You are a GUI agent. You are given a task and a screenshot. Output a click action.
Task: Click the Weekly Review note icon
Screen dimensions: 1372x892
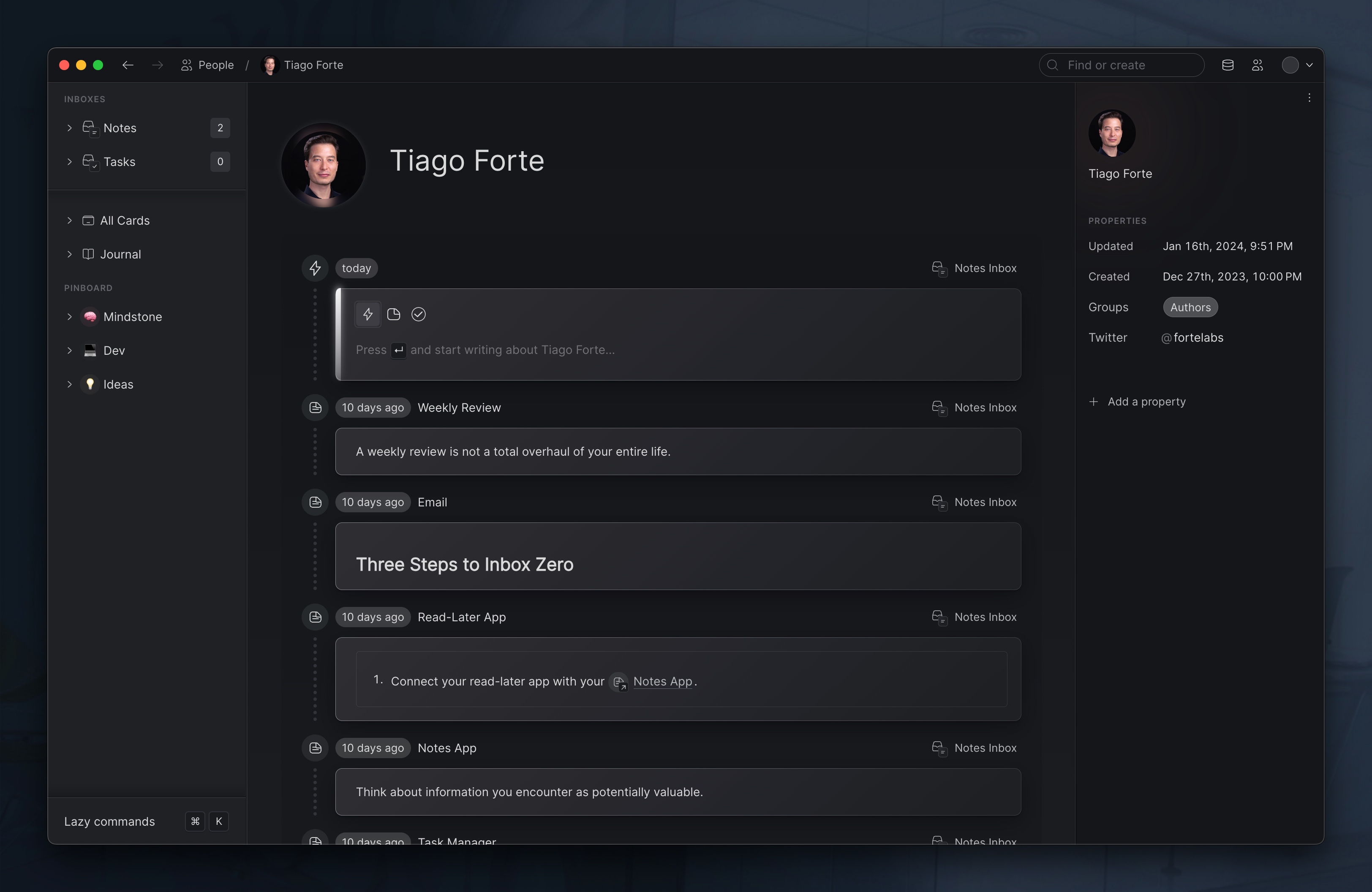tap(315, 408)
